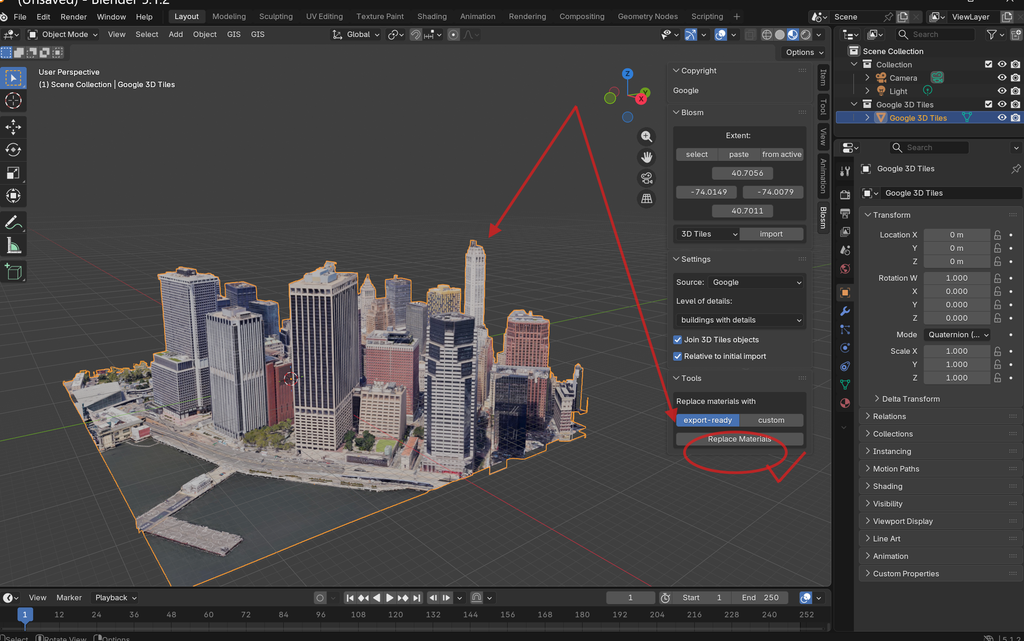Activate the Measure tool

click(x=13, y=246)
